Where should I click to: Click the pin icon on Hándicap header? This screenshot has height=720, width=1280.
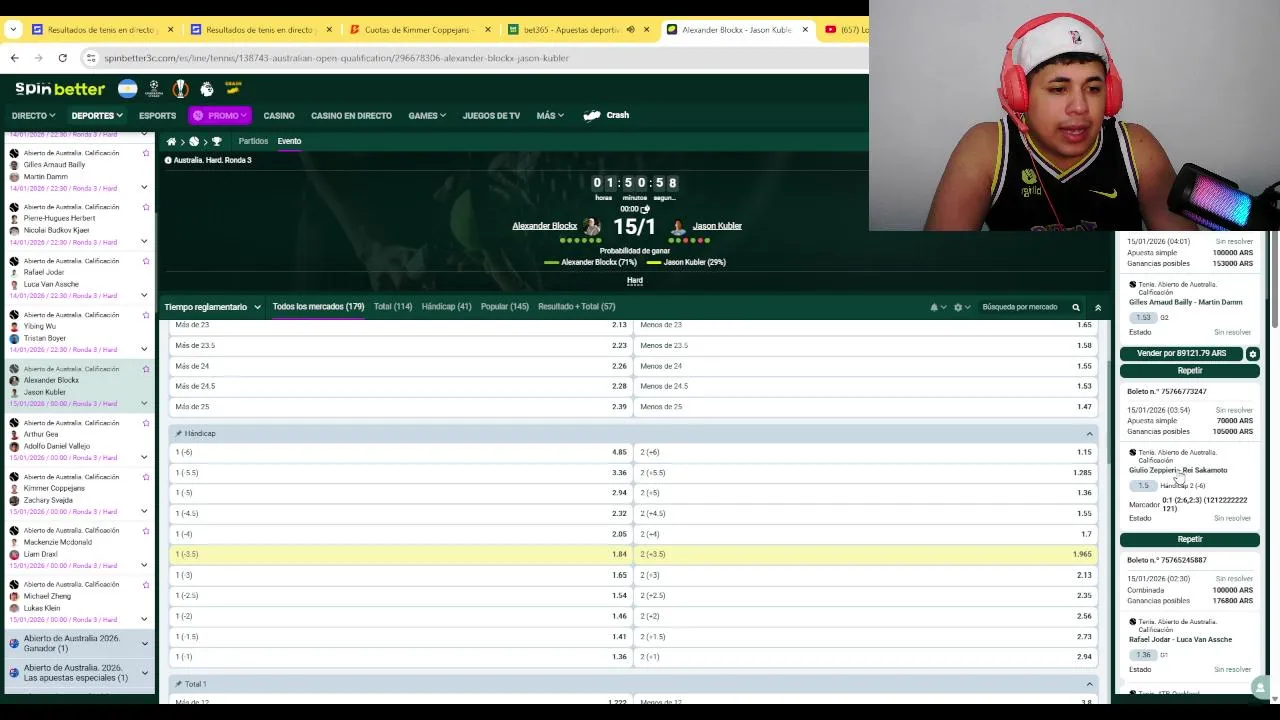coord(179,433)
